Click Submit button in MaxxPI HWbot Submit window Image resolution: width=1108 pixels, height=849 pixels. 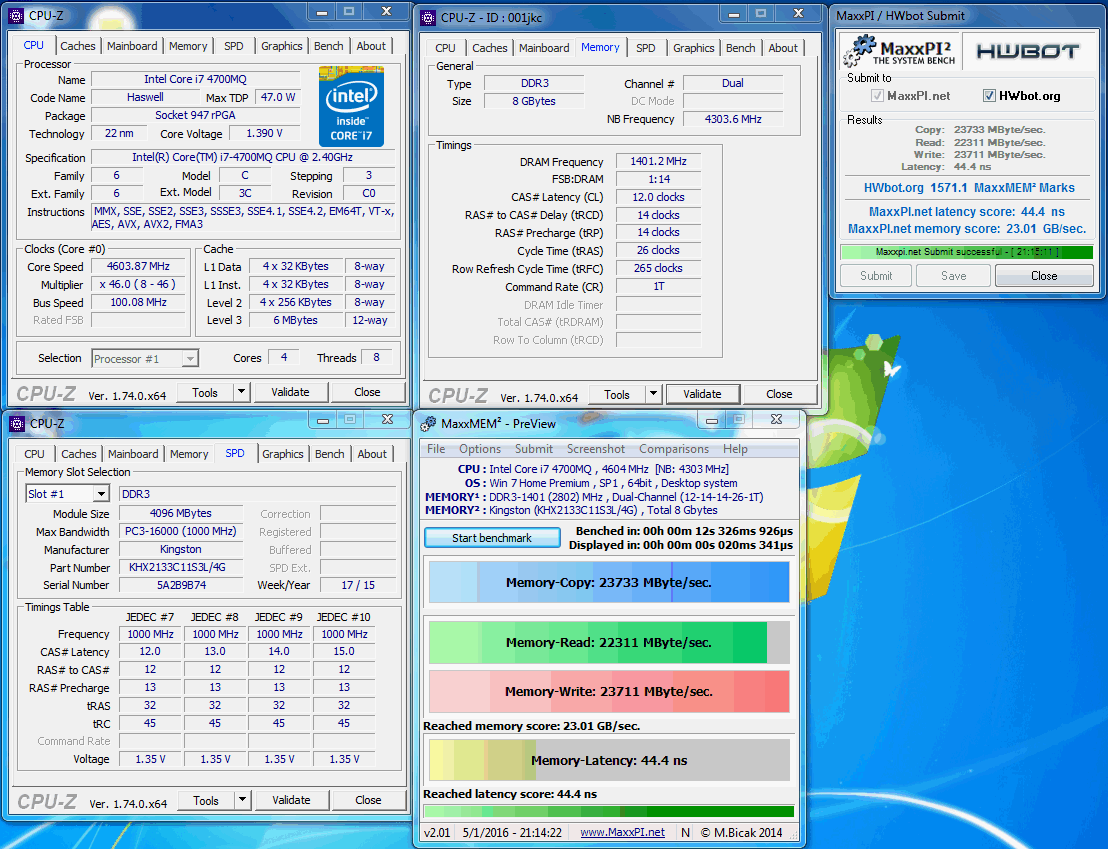(x=876, y=276)
